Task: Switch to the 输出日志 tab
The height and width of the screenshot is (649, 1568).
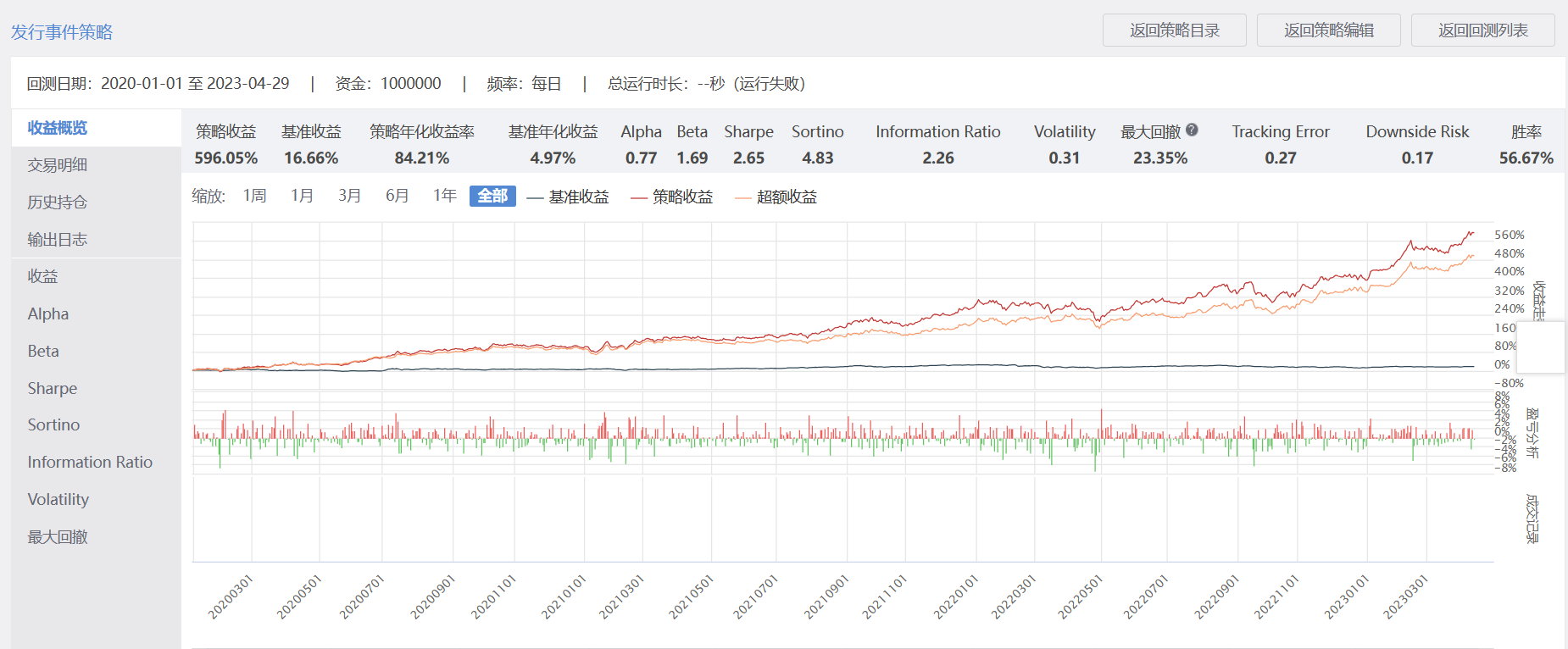Action: point(58,240)
